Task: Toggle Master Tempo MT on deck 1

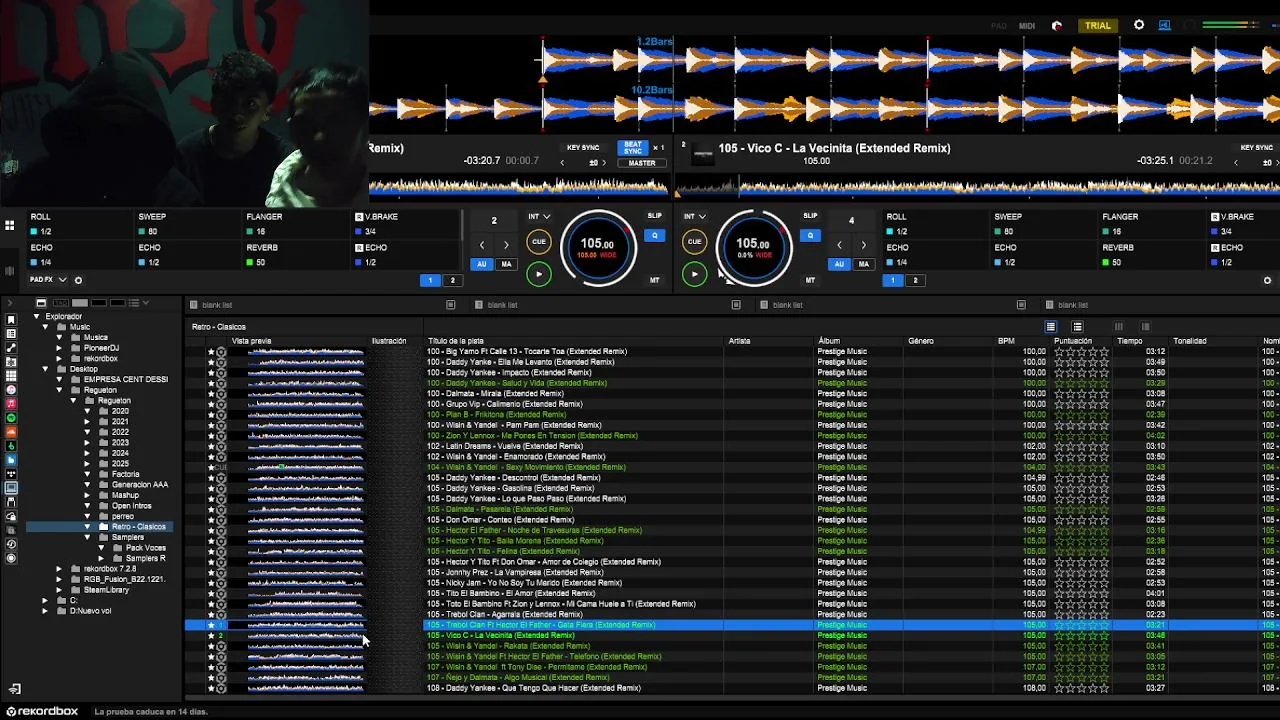Action: coord(654,280)
